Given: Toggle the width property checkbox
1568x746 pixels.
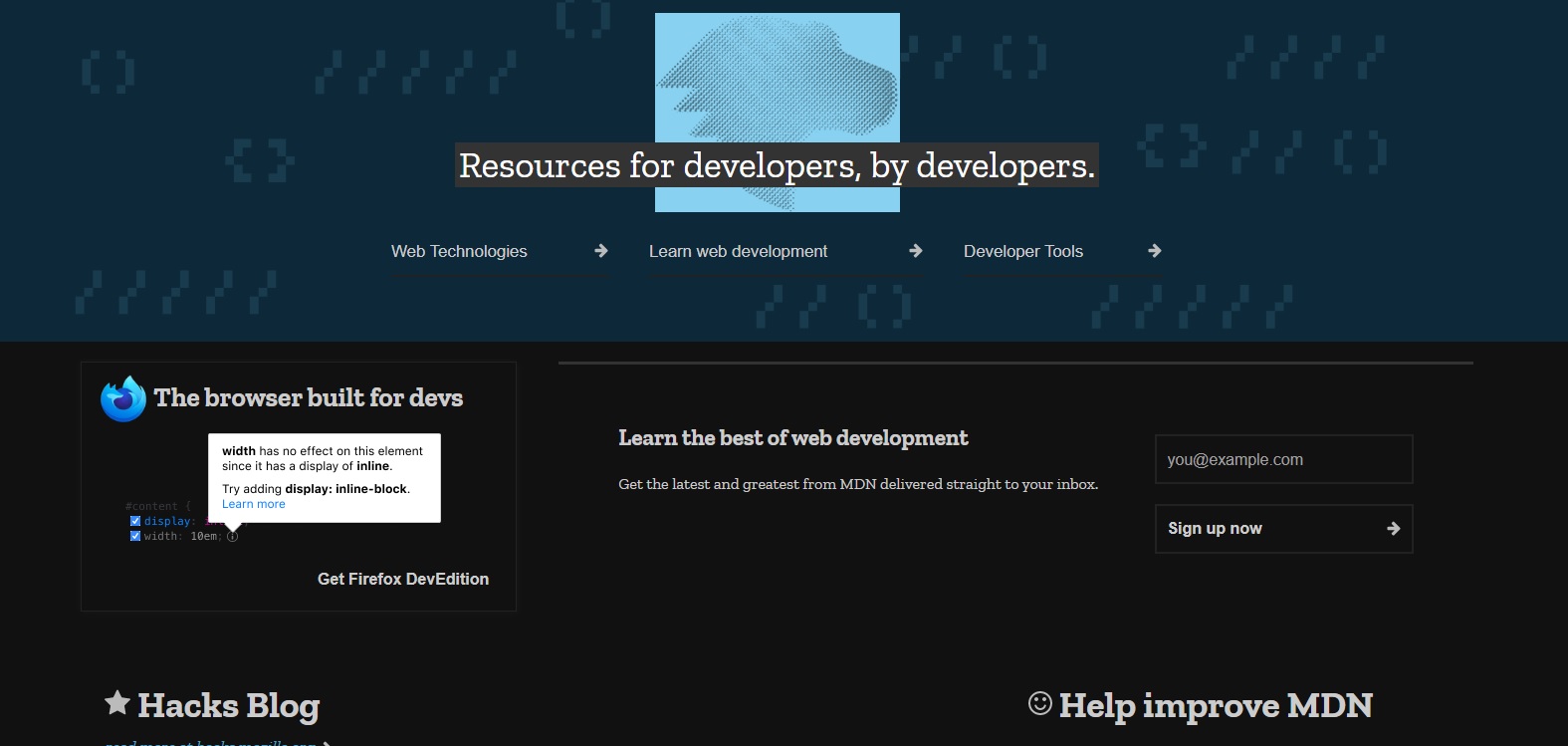Looking at the screenshot, I should point(135,536).
